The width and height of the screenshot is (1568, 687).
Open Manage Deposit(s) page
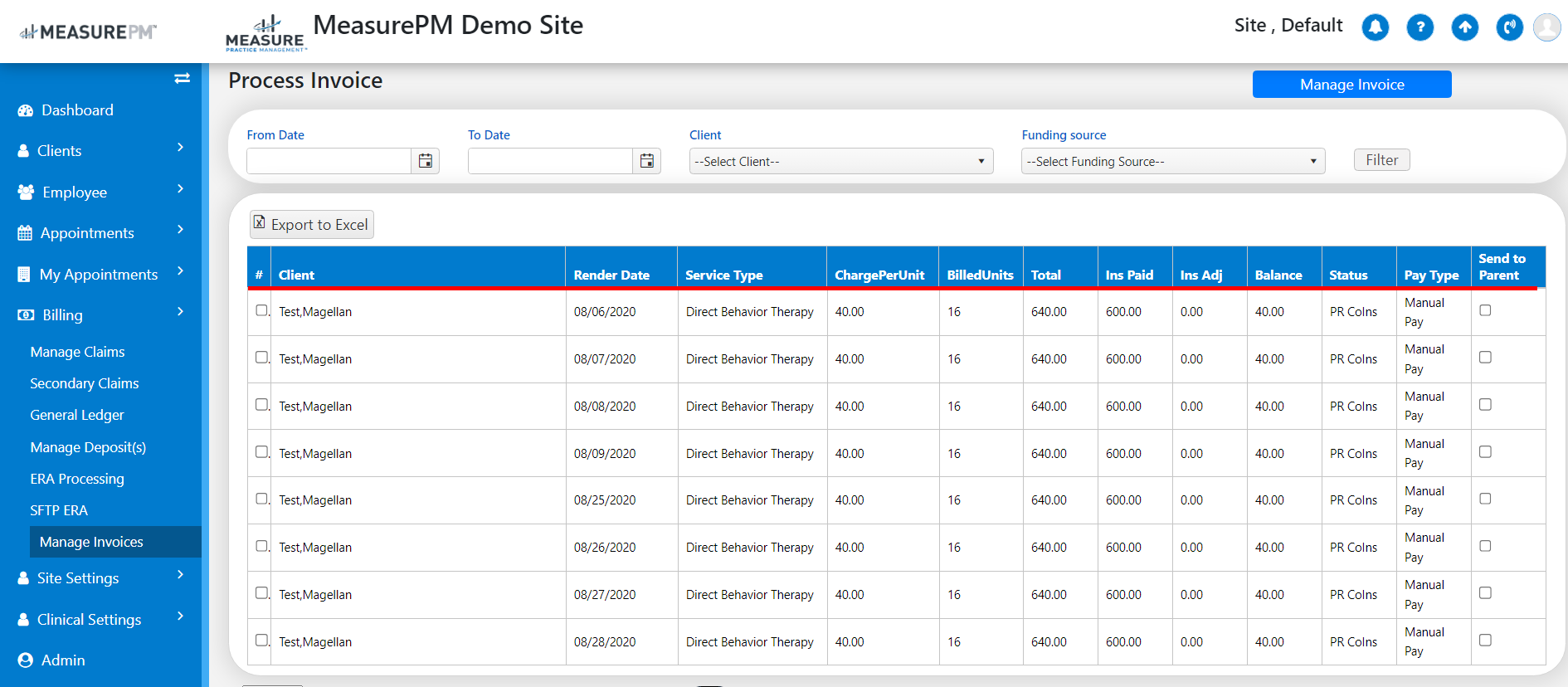[88, 447]
